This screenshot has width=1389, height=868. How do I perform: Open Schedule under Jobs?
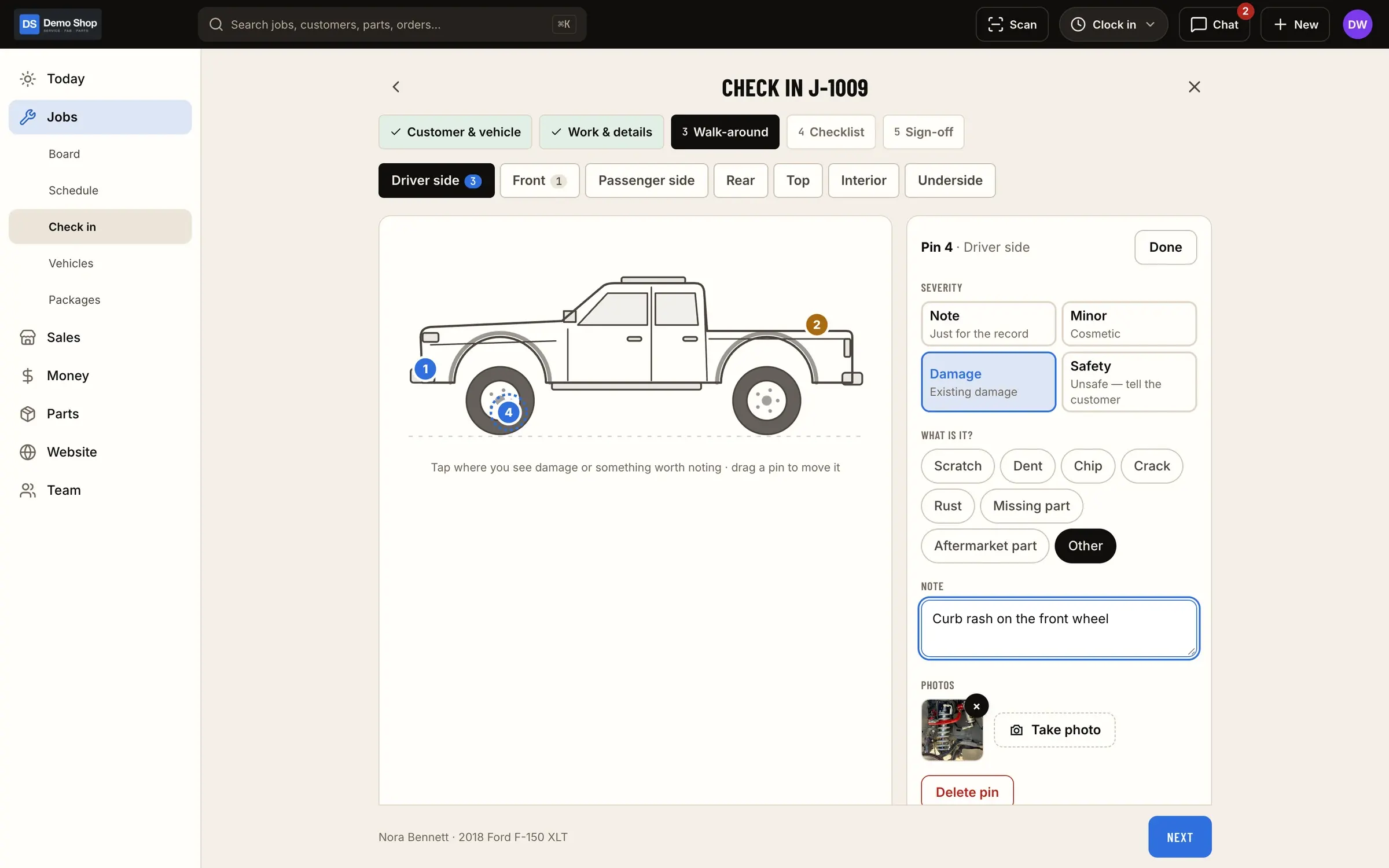click(100, 190)
